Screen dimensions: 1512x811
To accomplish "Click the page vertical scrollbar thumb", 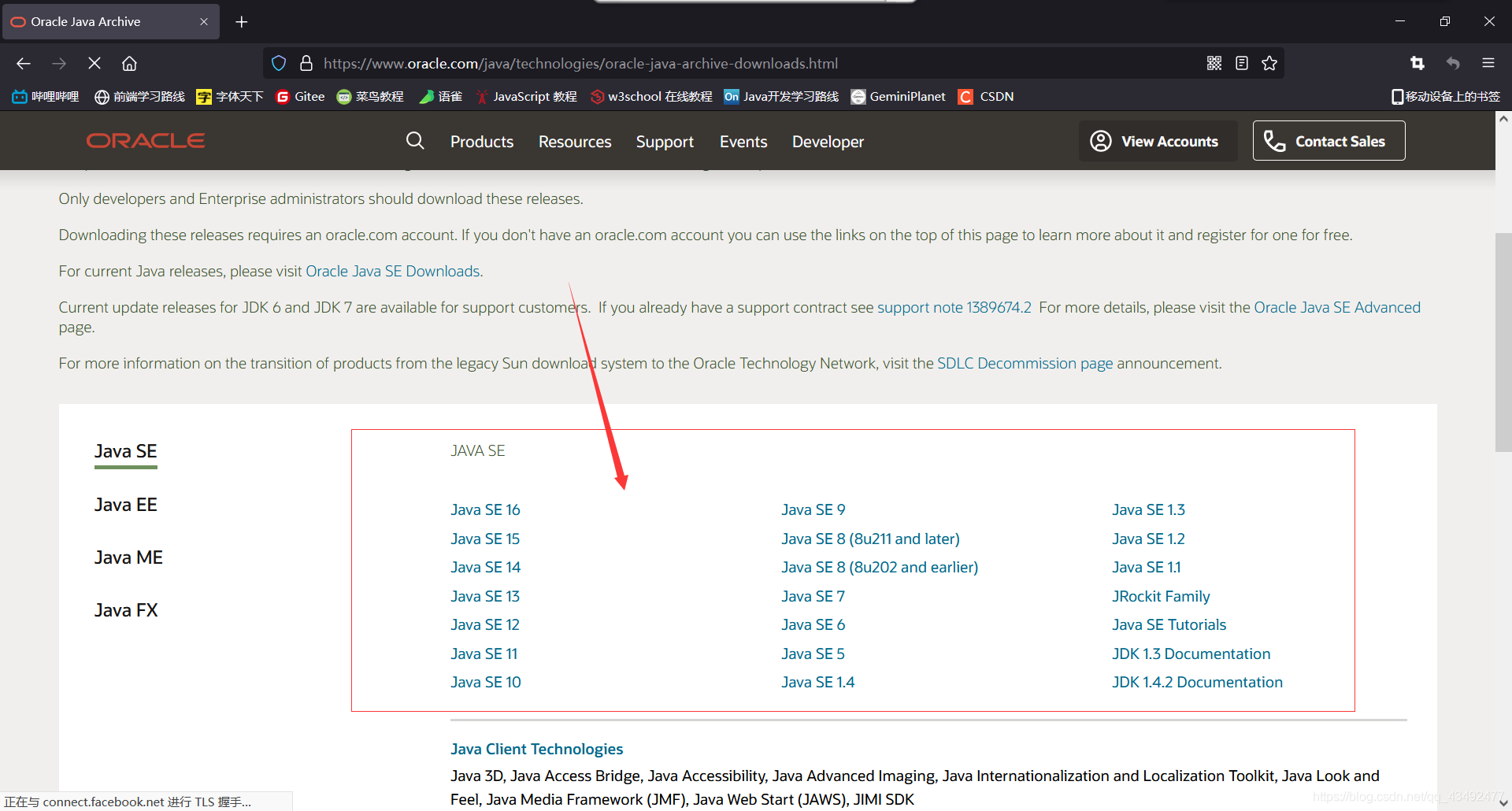I will click(x=1503, y=342).
